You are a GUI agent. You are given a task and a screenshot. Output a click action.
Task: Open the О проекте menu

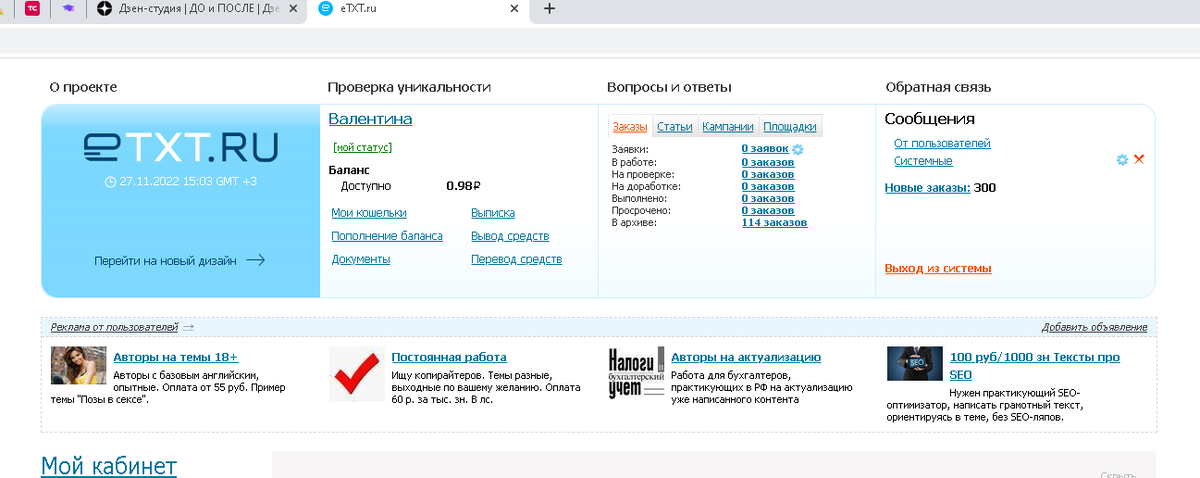coord(83,88)
